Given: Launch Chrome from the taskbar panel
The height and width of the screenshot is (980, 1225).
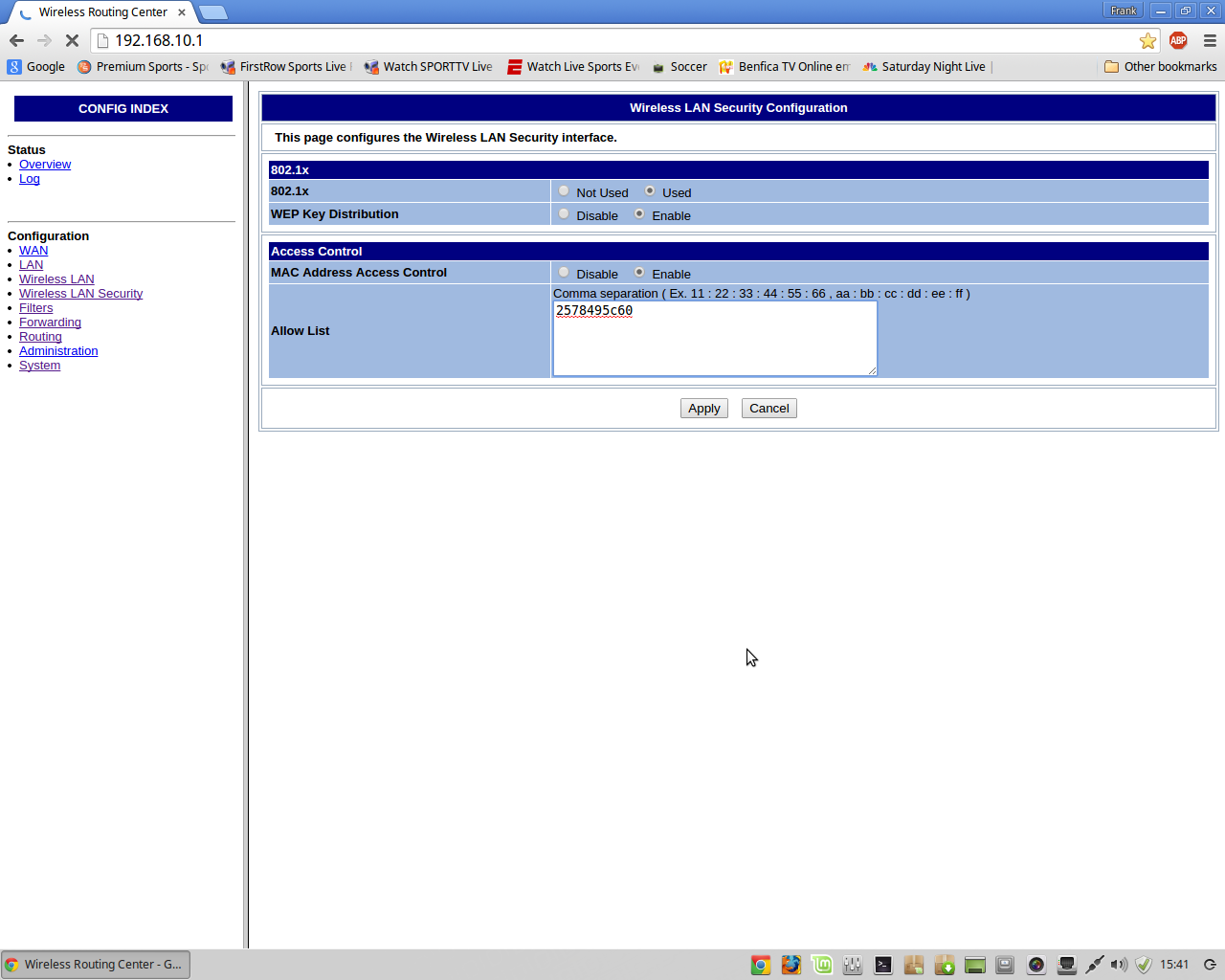Looking at the screenshot, I should point(761,965).
